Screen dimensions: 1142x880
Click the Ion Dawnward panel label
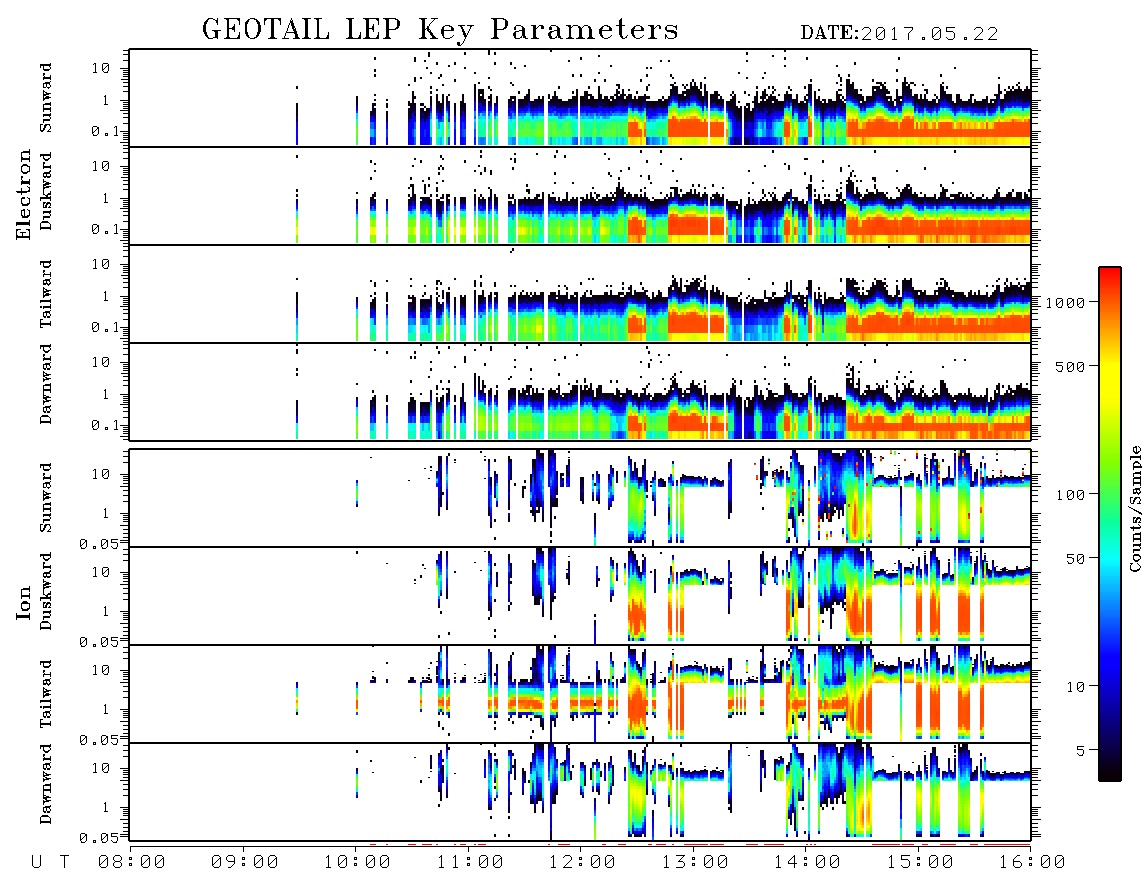46,784
